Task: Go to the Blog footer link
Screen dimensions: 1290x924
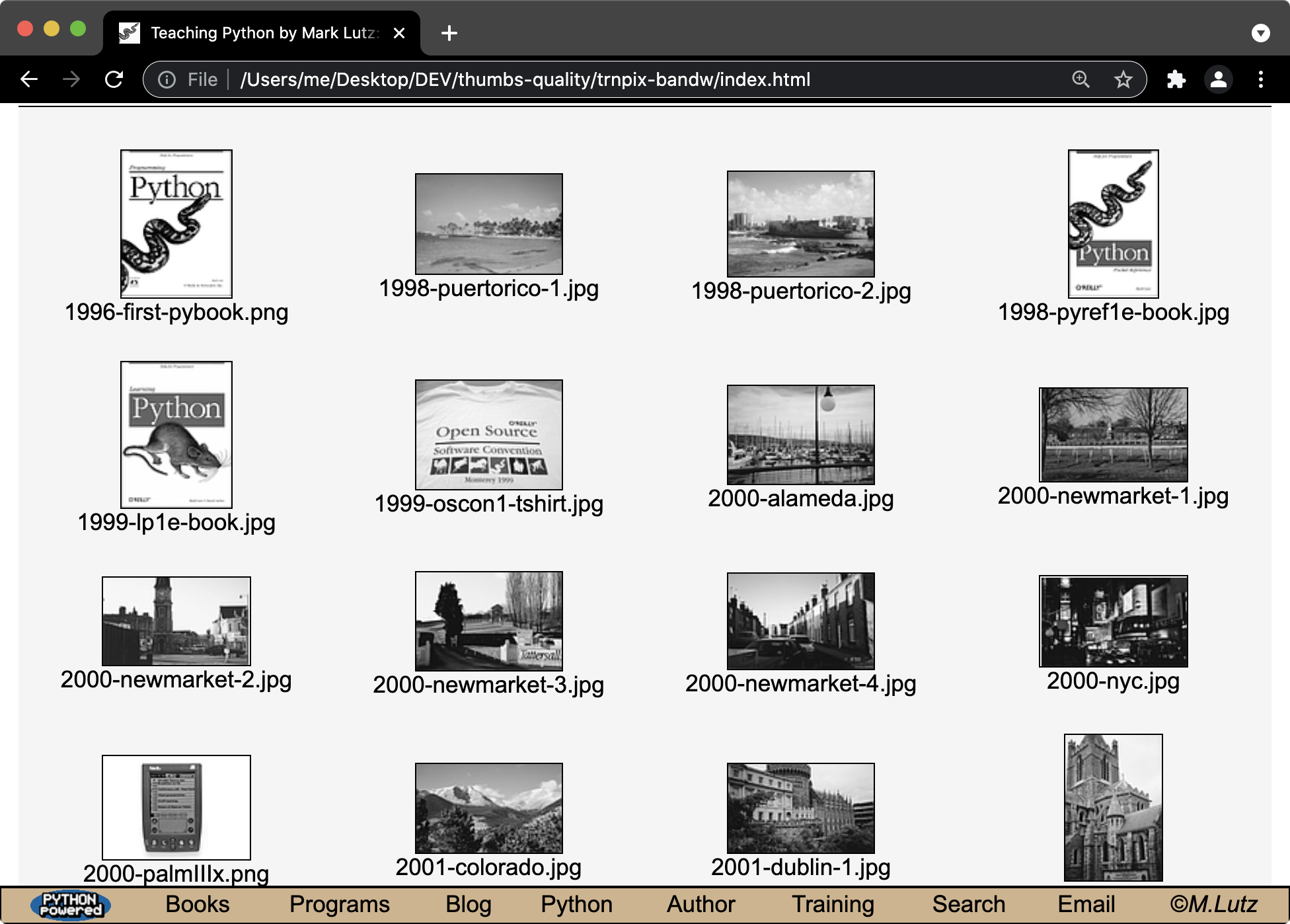Action: pyautogui.click(x=468, y=904)
